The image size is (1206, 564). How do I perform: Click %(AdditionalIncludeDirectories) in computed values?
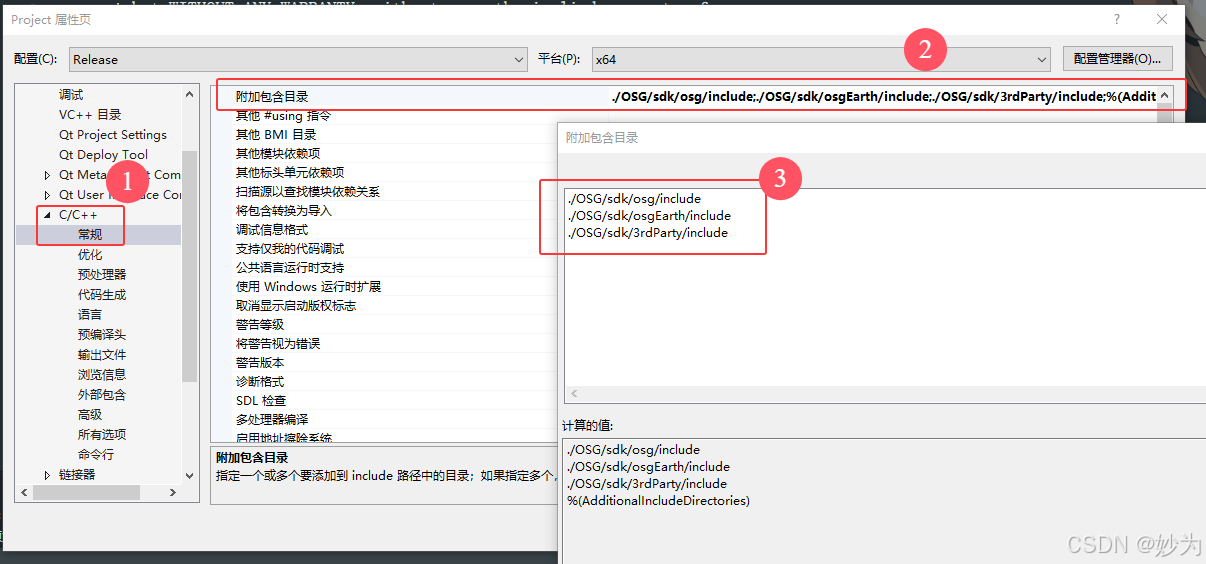pos(658,500)
